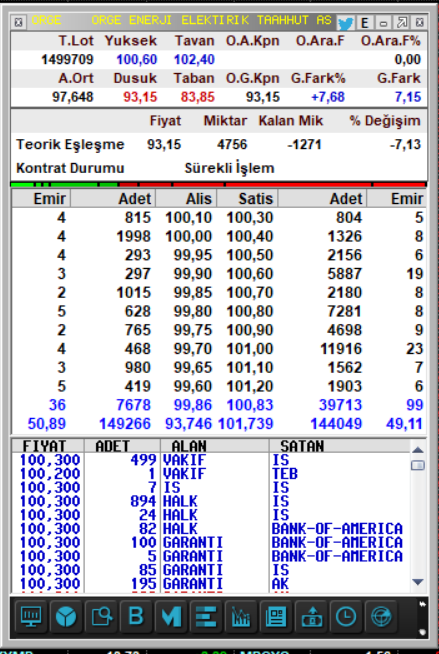This screenshot has width=439, height=654.
Task: Click trade row with 195 GARANTI AK
Action: (x=211, y=584)
